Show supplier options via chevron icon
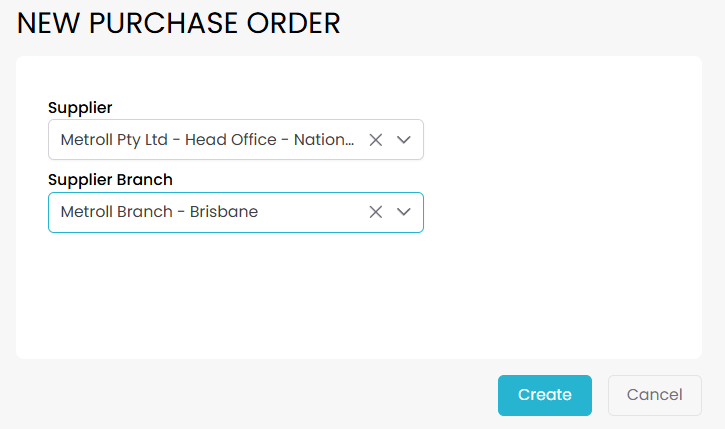The image size is (725, 429). (x=404, y=140)
